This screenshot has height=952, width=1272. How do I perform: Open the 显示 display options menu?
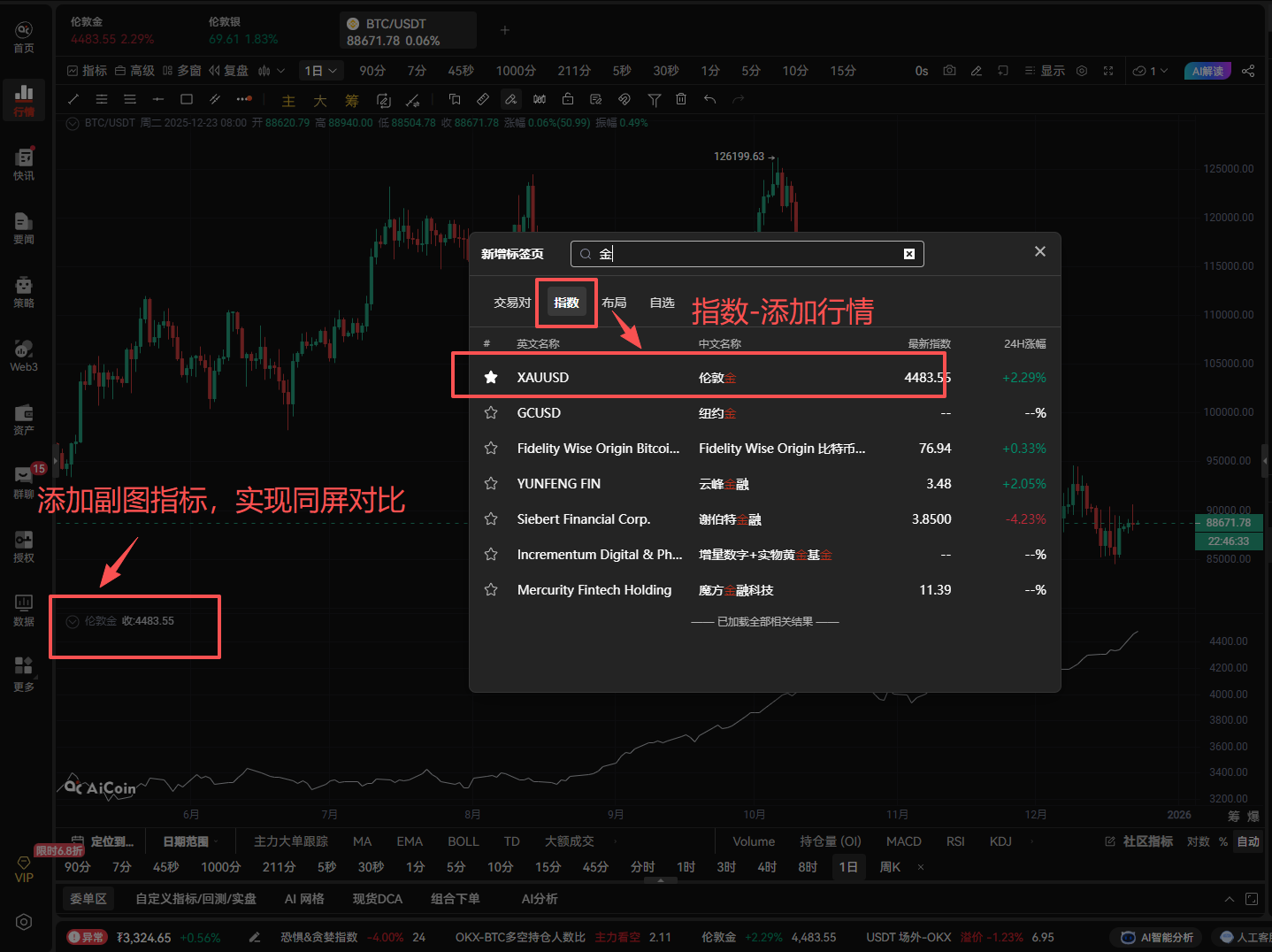[1045, 71]
